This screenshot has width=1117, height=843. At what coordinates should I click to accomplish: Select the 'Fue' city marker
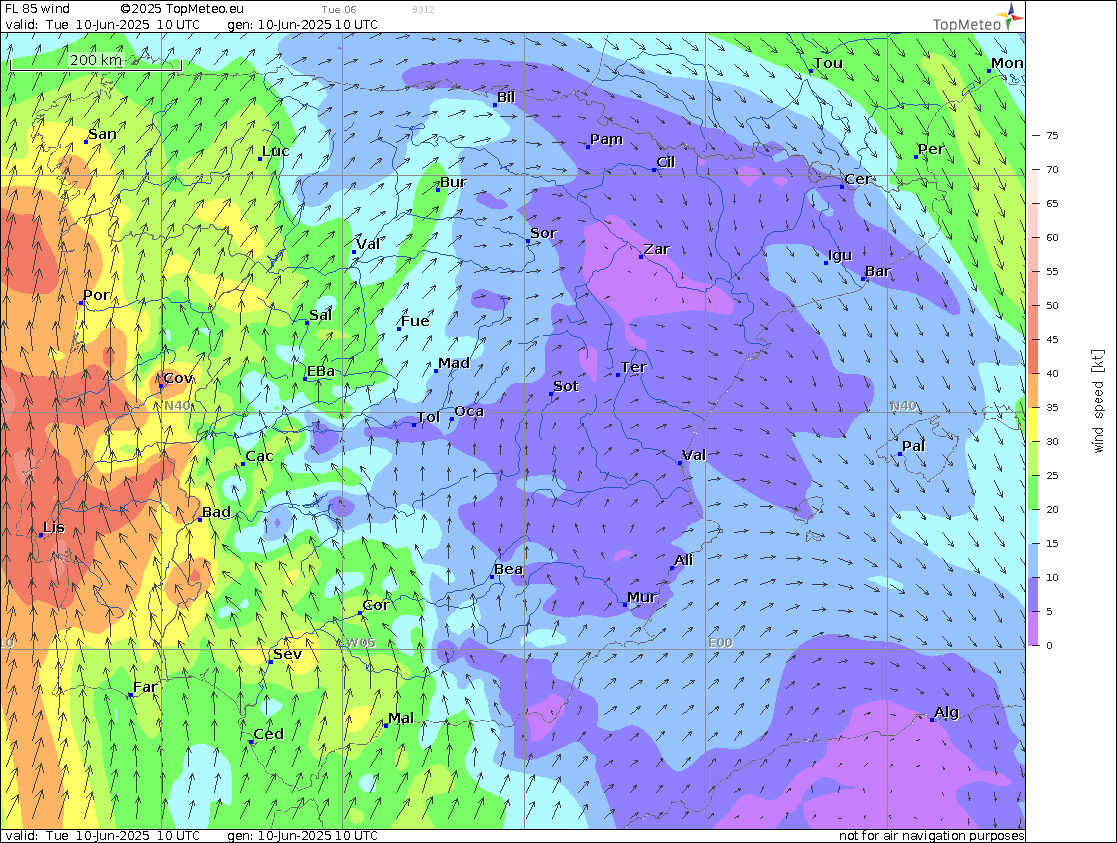point(399,329)
